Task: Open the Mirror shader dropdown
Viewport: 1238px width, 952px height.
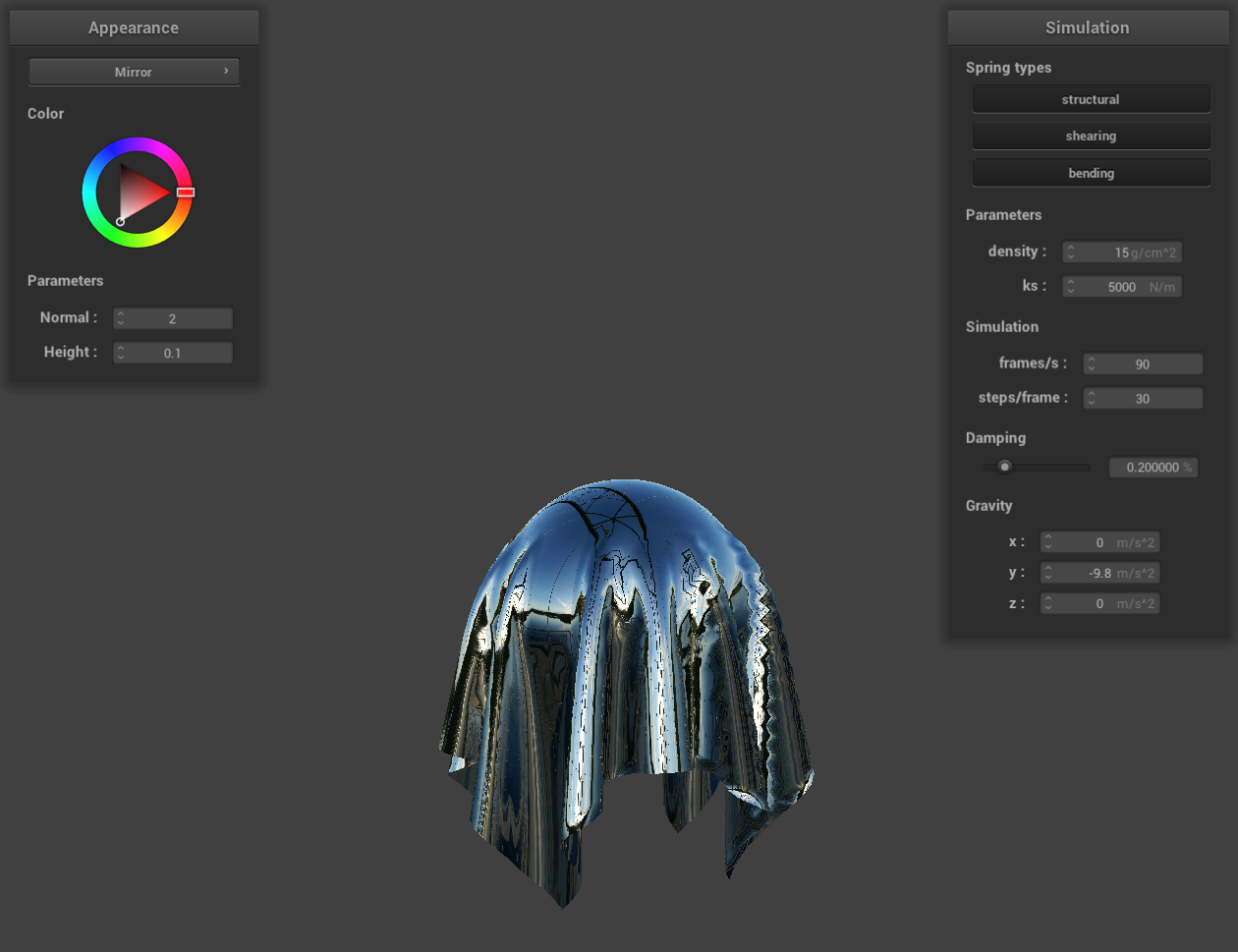Action: click(134, 72)
